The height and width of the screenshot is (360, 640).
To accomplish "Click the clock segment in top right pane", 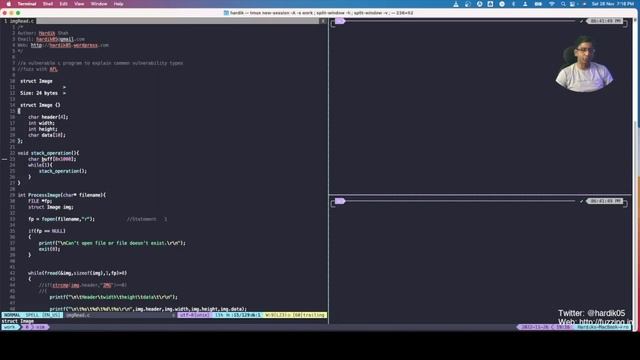I will (605, 21).
